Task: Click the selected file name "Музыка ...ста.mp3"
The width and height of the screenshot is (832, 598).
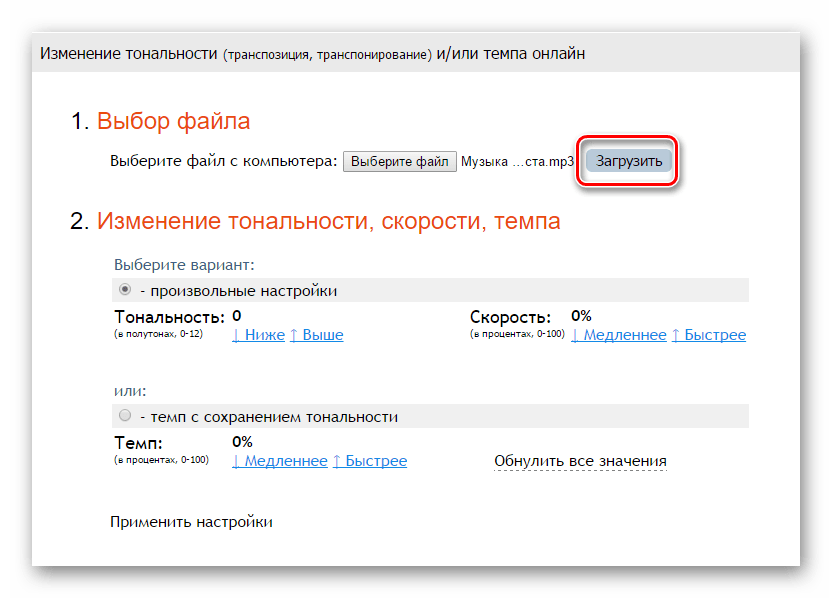Action: (517, 162)
